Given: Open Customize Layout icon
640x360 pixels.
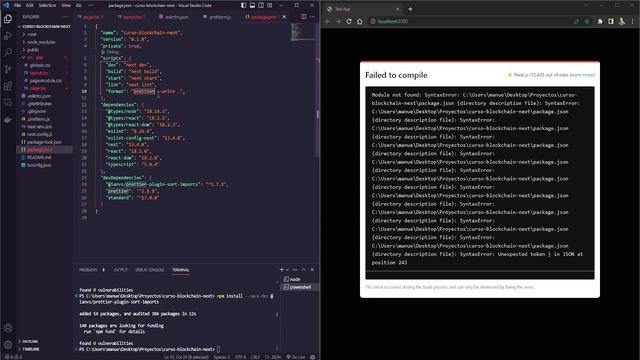Looking at the screenshot, I should tap(270, 5).
